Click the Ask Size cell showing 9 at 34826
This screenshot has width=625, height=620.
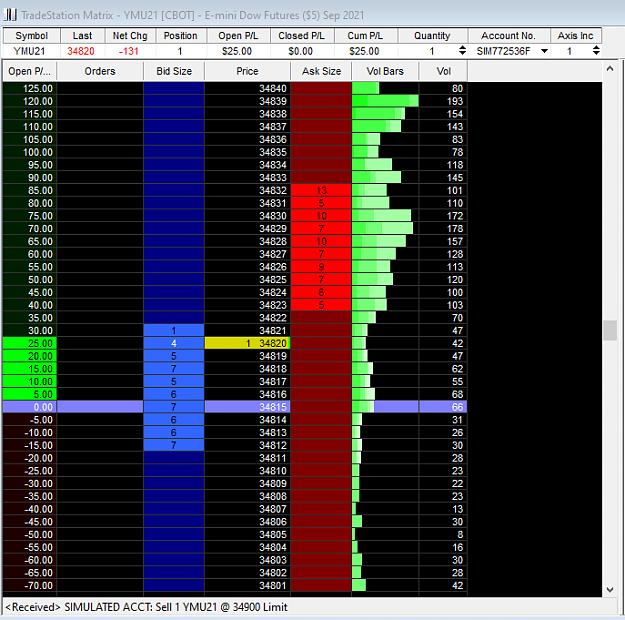click(x=321, y=267)
